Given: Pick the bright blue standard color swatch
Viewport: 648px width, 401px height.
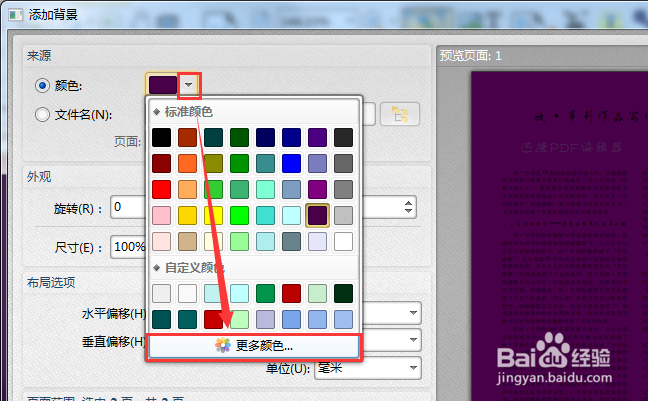Looking at the screenshot, I should coord(291,164).
